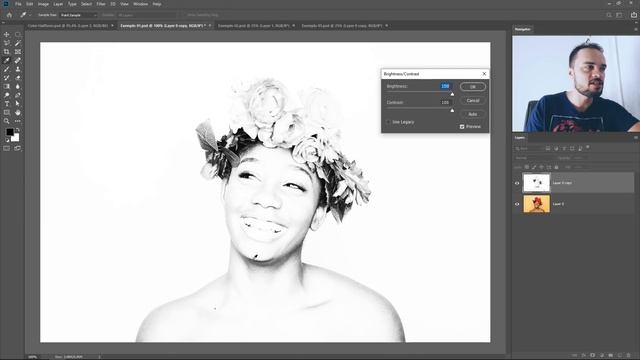
Task: Click the black foreground color swatch
Action: pyautogui.click(x=9, y=132)
